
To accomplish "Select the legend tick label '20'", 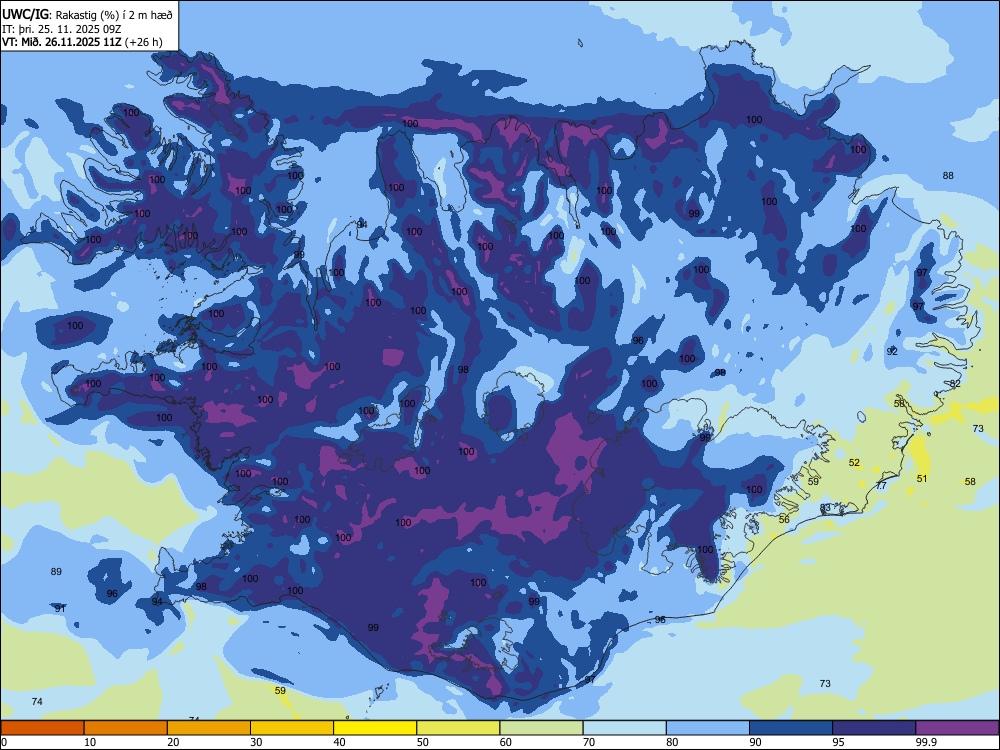I will [x=173, y=742].
